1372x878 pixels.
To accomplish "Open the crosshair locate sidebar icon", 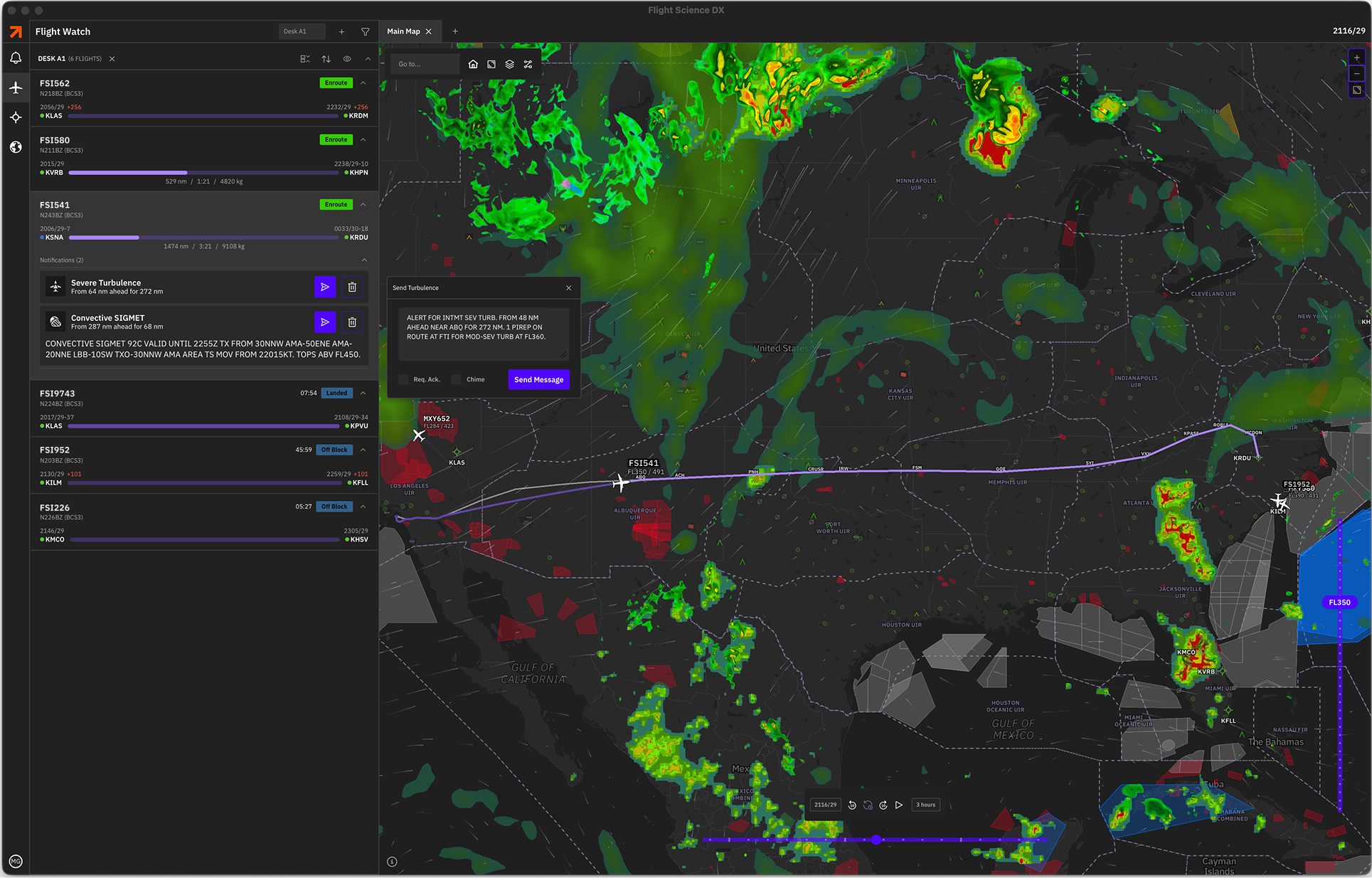I will pos(16,117).
